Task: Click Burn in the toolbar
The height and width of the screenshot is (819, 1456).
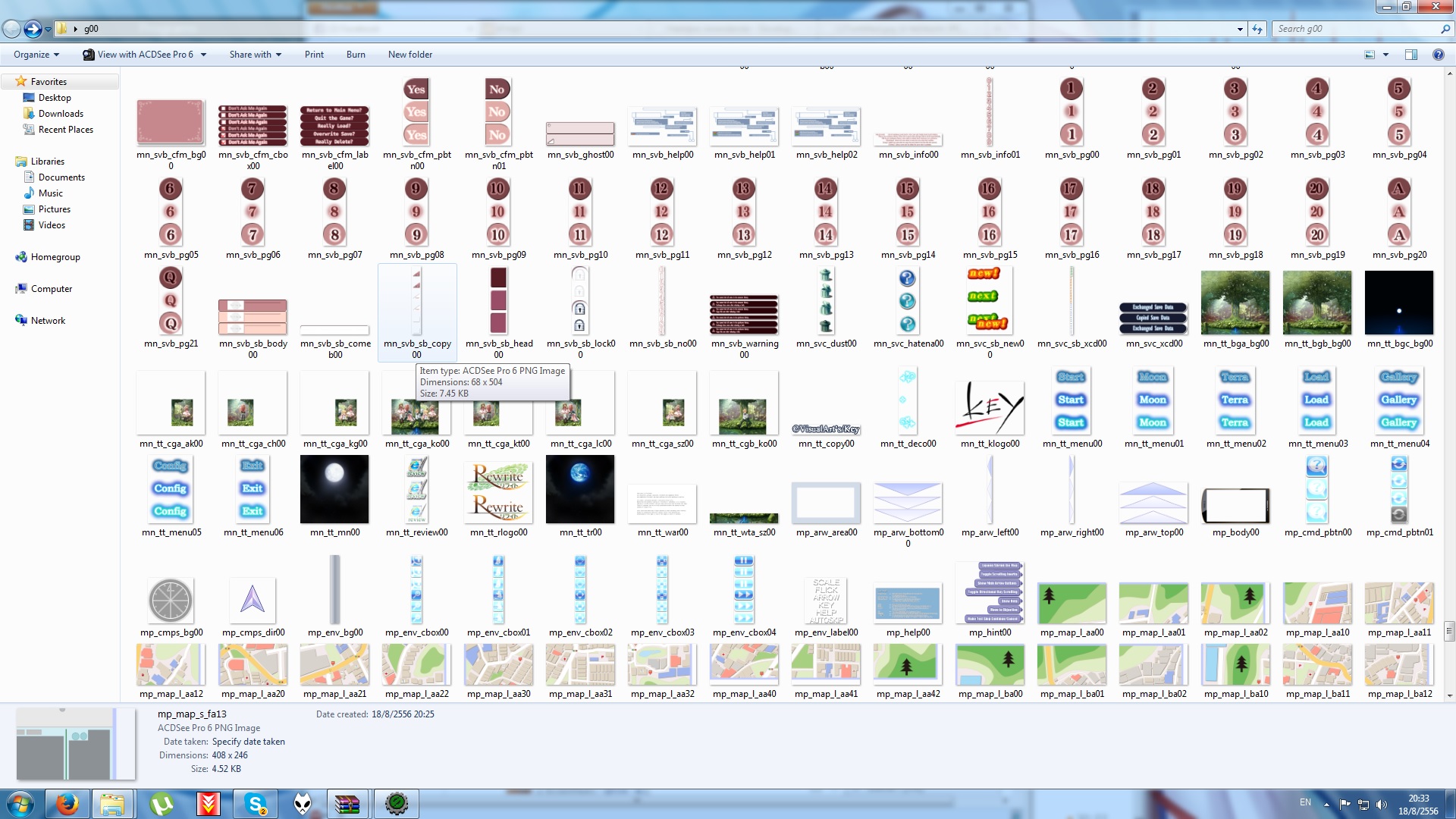Action: click(x=356, y=55)
